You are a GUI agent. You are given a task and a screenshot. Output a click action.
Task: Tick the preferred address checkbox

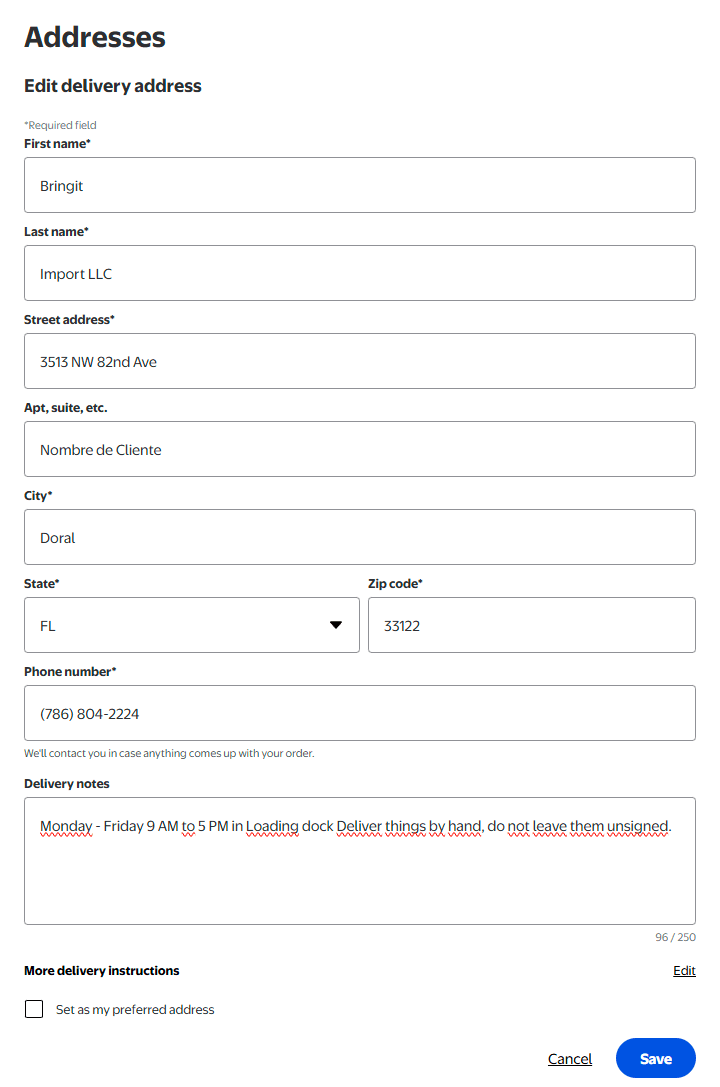pyautogui.click(x=34, y=1009)
